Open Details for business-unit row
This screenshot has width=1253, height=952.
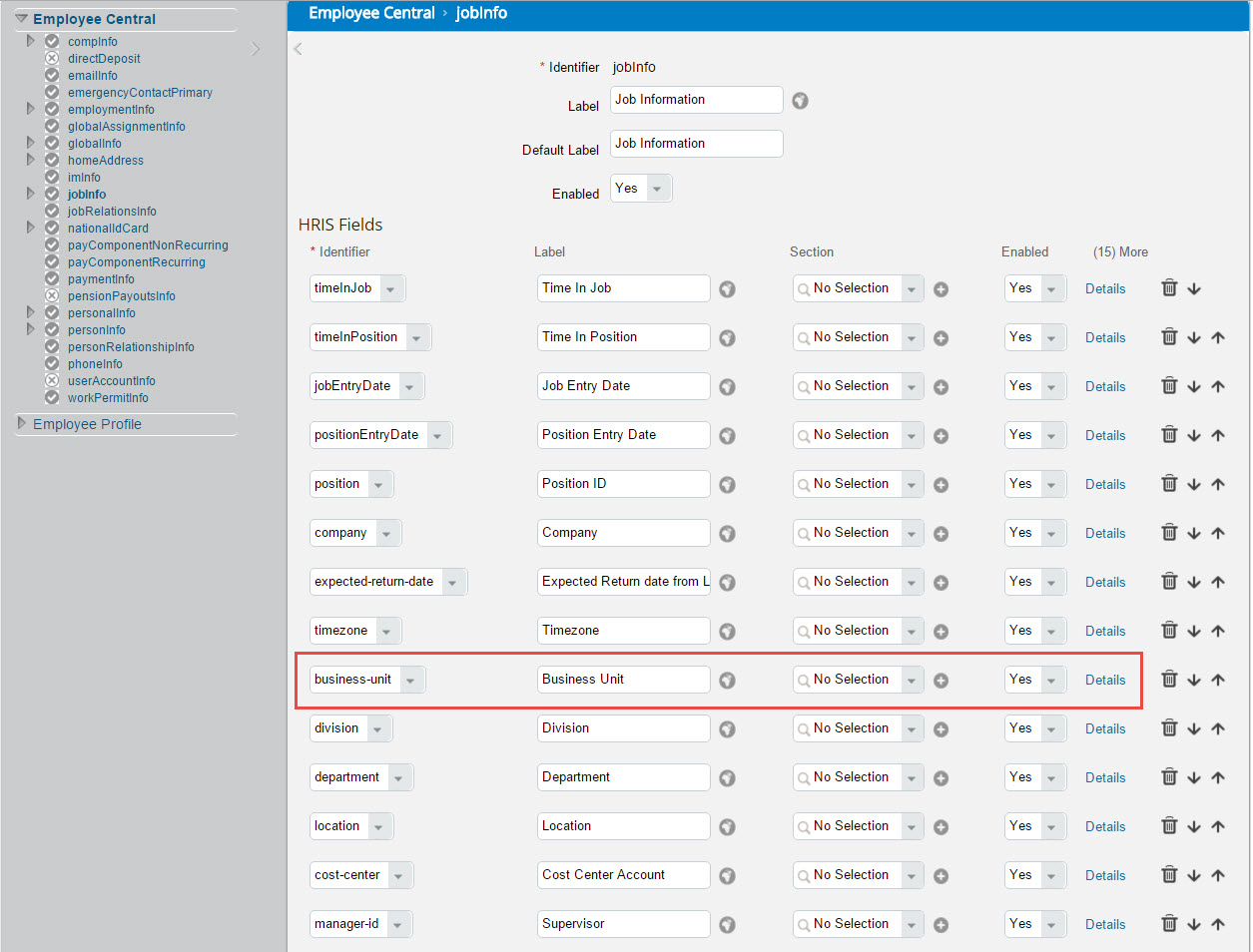pyautogui.click(x=1105, y=681)
